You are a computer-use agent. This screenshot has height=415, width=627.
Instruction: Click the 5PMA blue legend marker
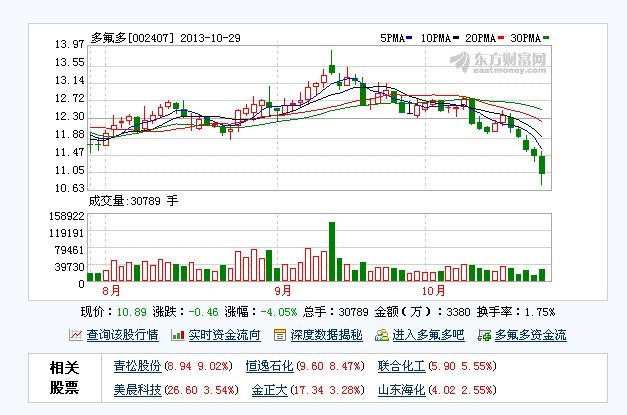(x=409, y=38)
